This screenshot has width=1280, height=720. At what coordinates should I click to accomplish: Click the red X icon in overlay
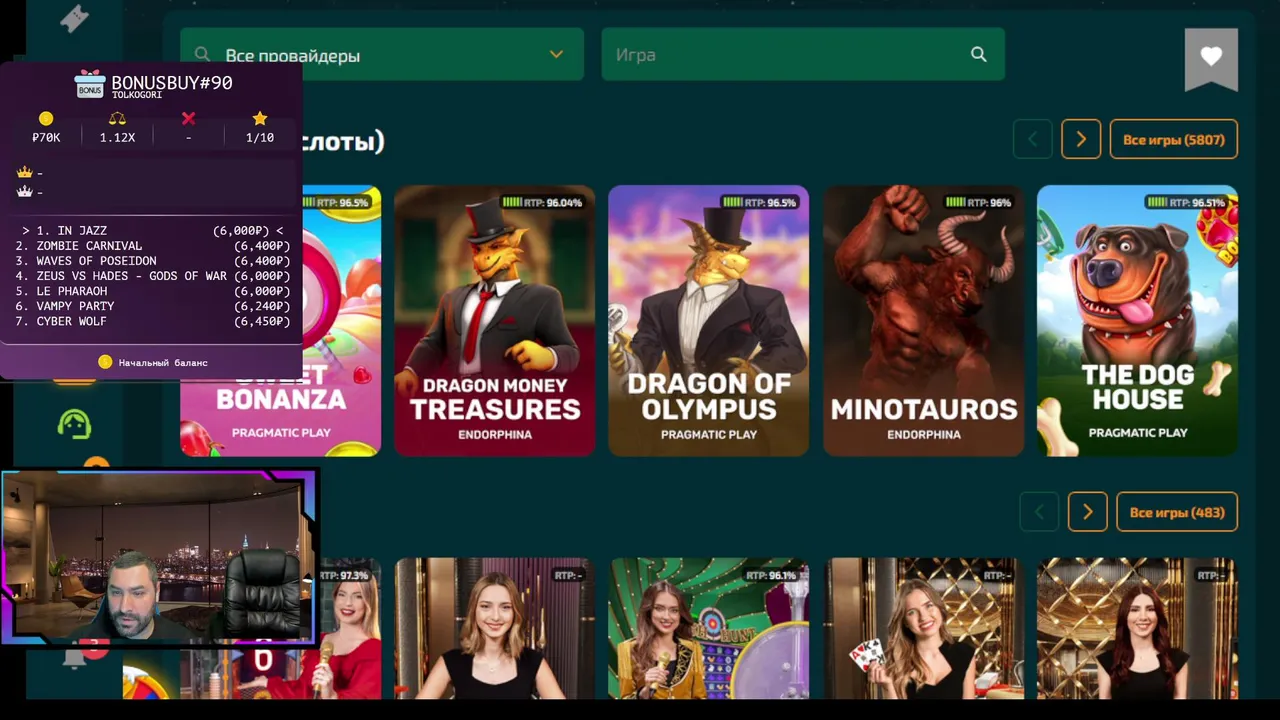[188, 119]
